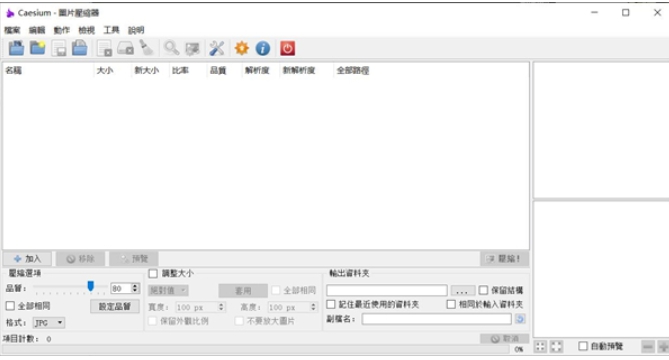Enable 記住最近使用的資料夾 checkbox
Image resolution: width=669 pixels, height=360 pixels.
[331, 304]
